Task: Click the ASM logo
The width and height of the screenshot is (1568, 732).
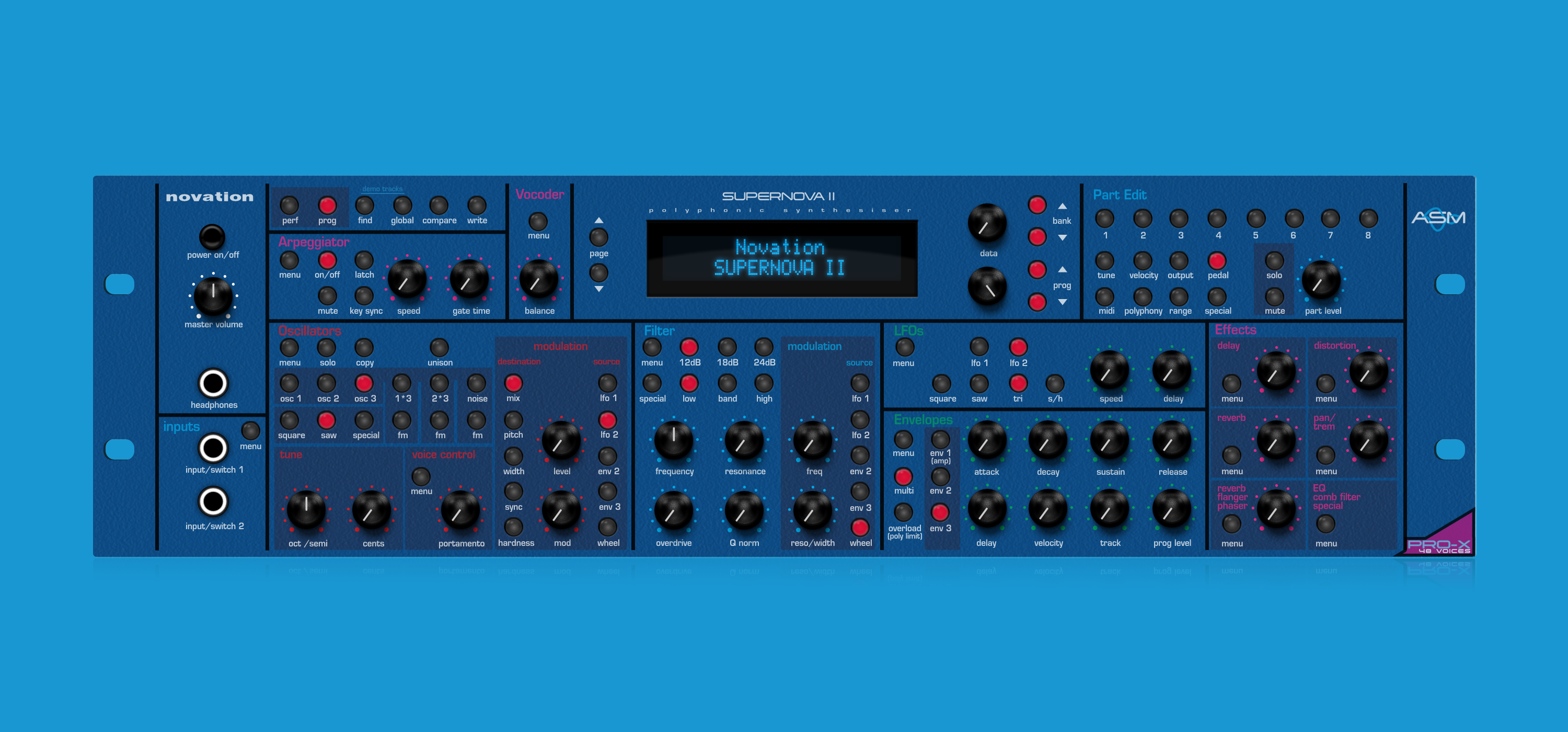Action: coord(1438,219)
